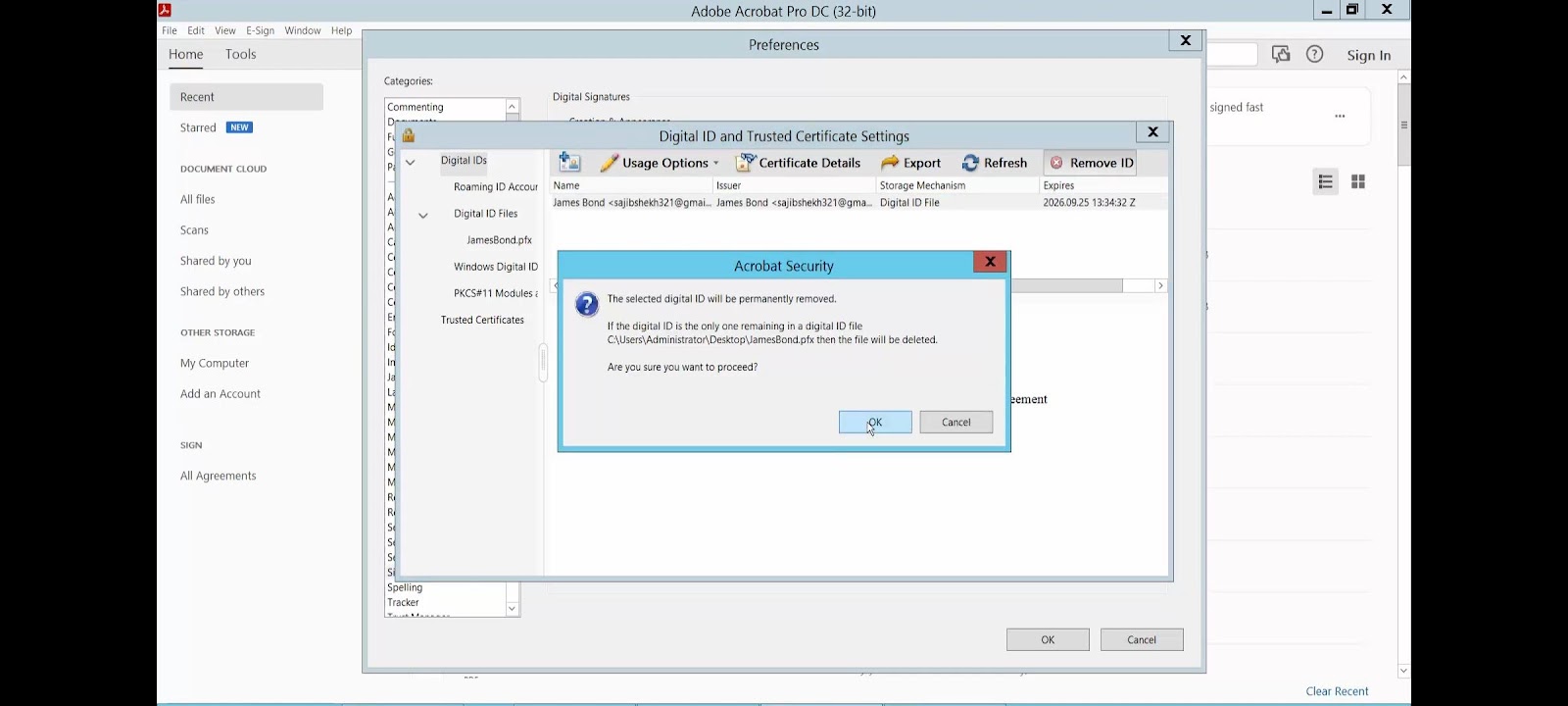
Task: Select Recent in the sidebar
Action: pyautogui.click(x=246, y=97)
